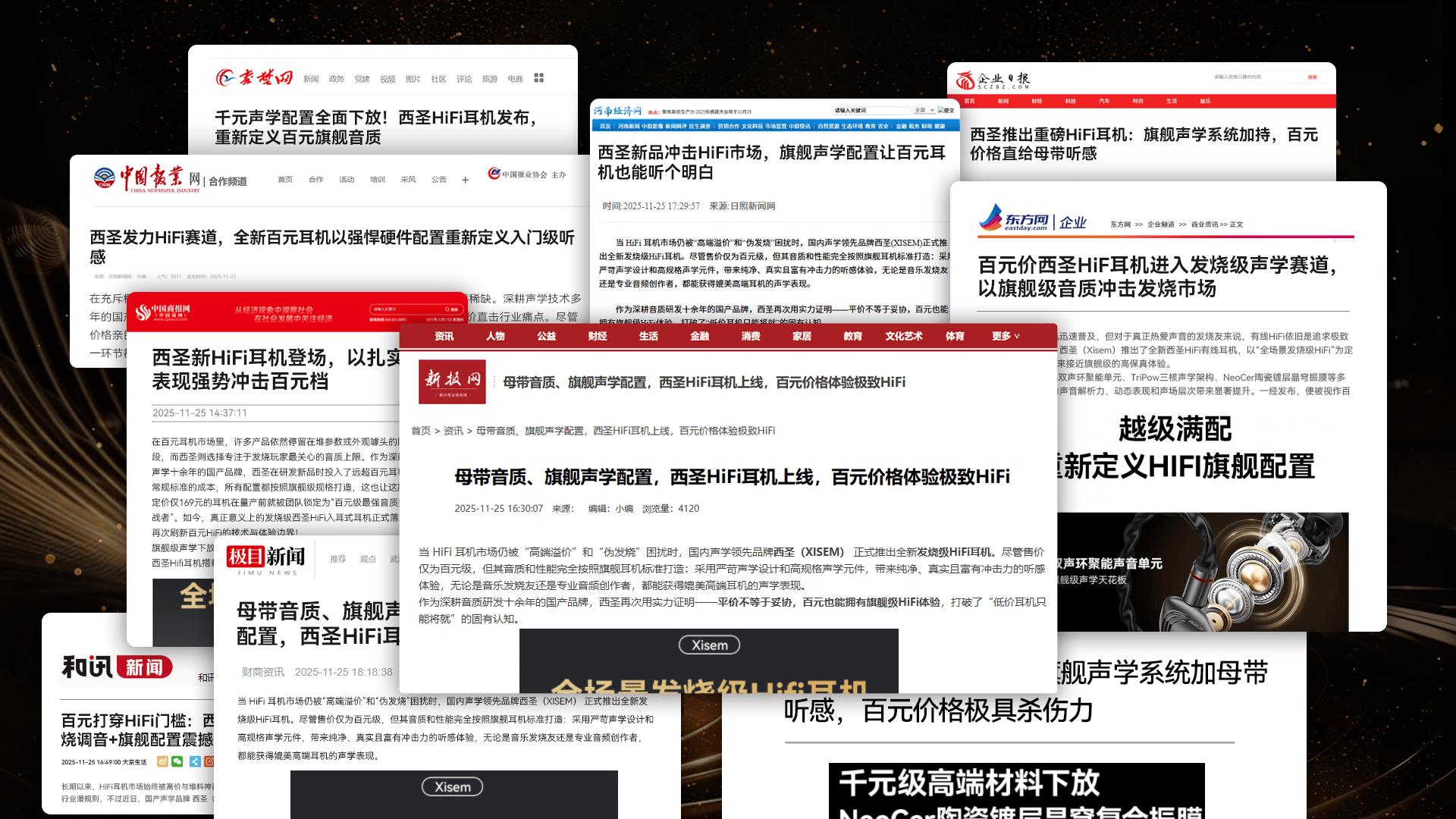Click the 新报网 red logo
Screen dimensions: 1456x819
452,382
